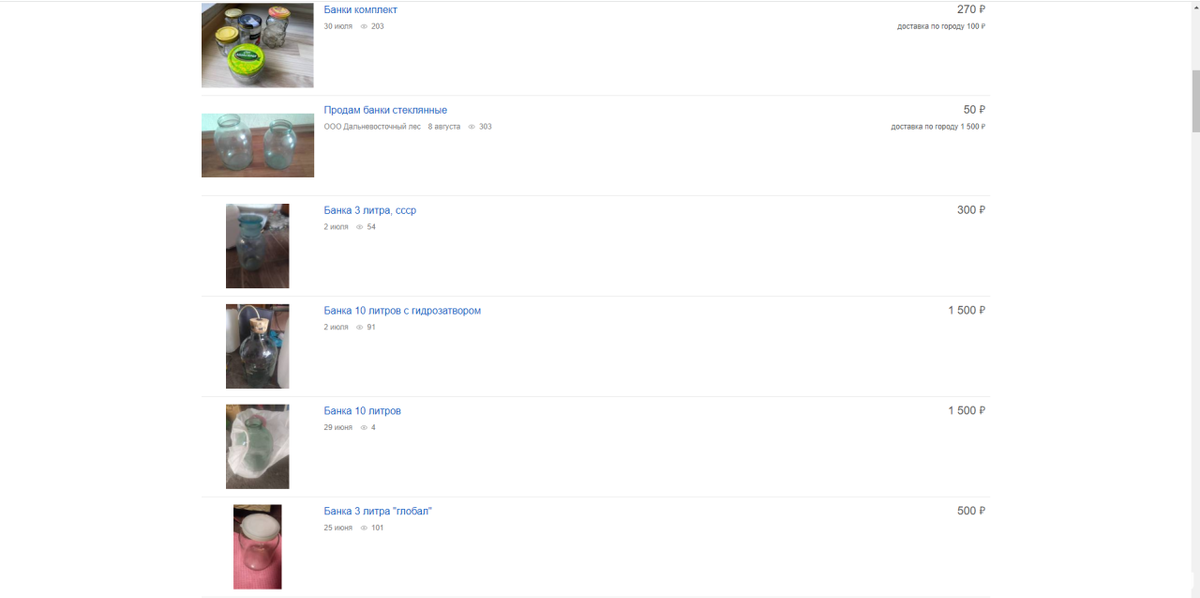This screenshot has width=1200, height=598.
Task: Click the views eye icon showing 91
Action: 360,327
